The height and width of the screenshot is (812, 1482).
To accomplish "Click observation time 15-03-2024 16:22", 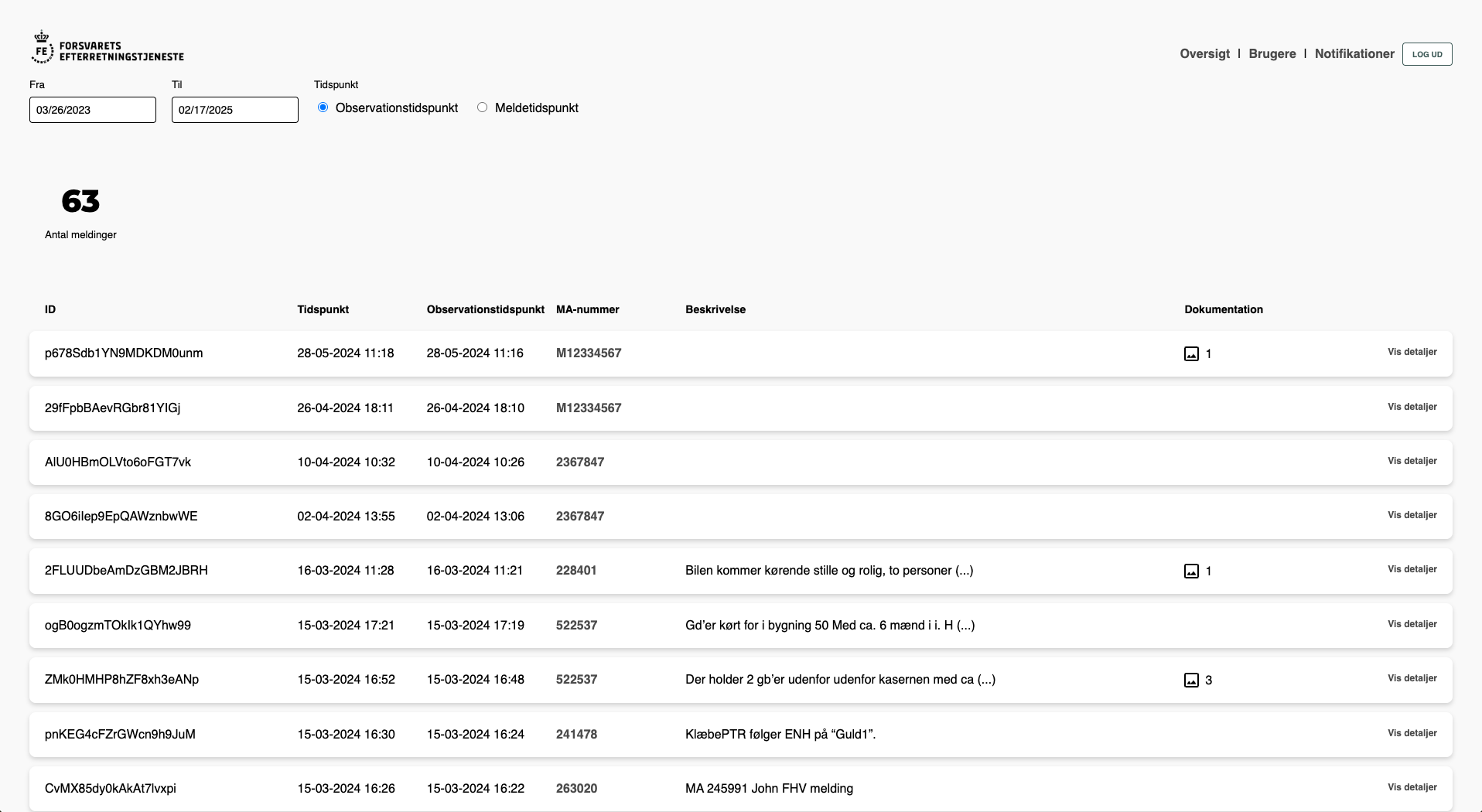I will (476, 788).
